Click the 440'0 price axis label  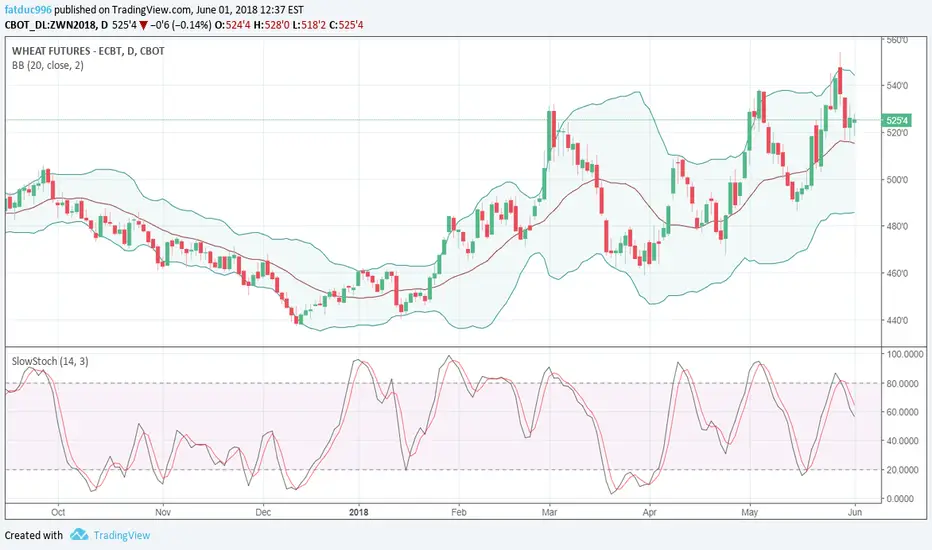pyautogui.click(x=897, y=320)
